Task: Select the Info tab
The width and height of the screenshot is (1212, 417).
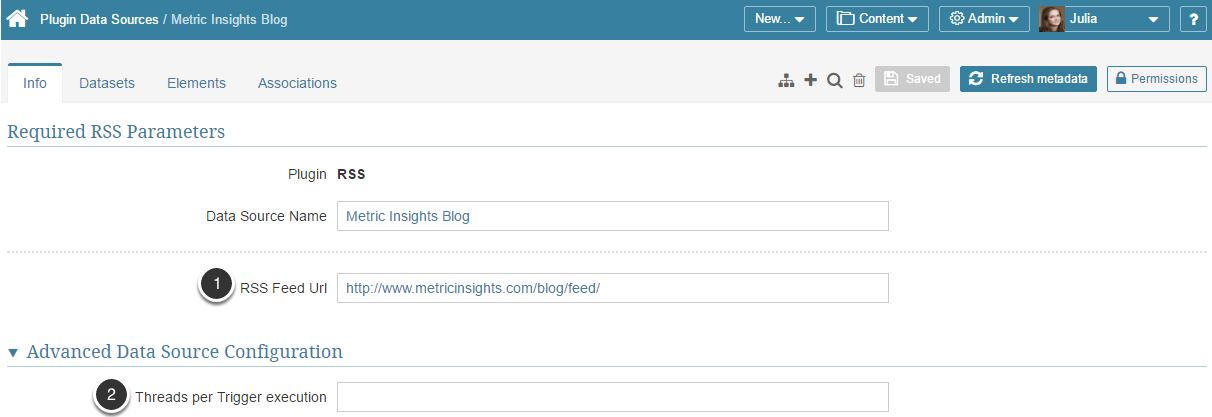Action: click(35, 83)
